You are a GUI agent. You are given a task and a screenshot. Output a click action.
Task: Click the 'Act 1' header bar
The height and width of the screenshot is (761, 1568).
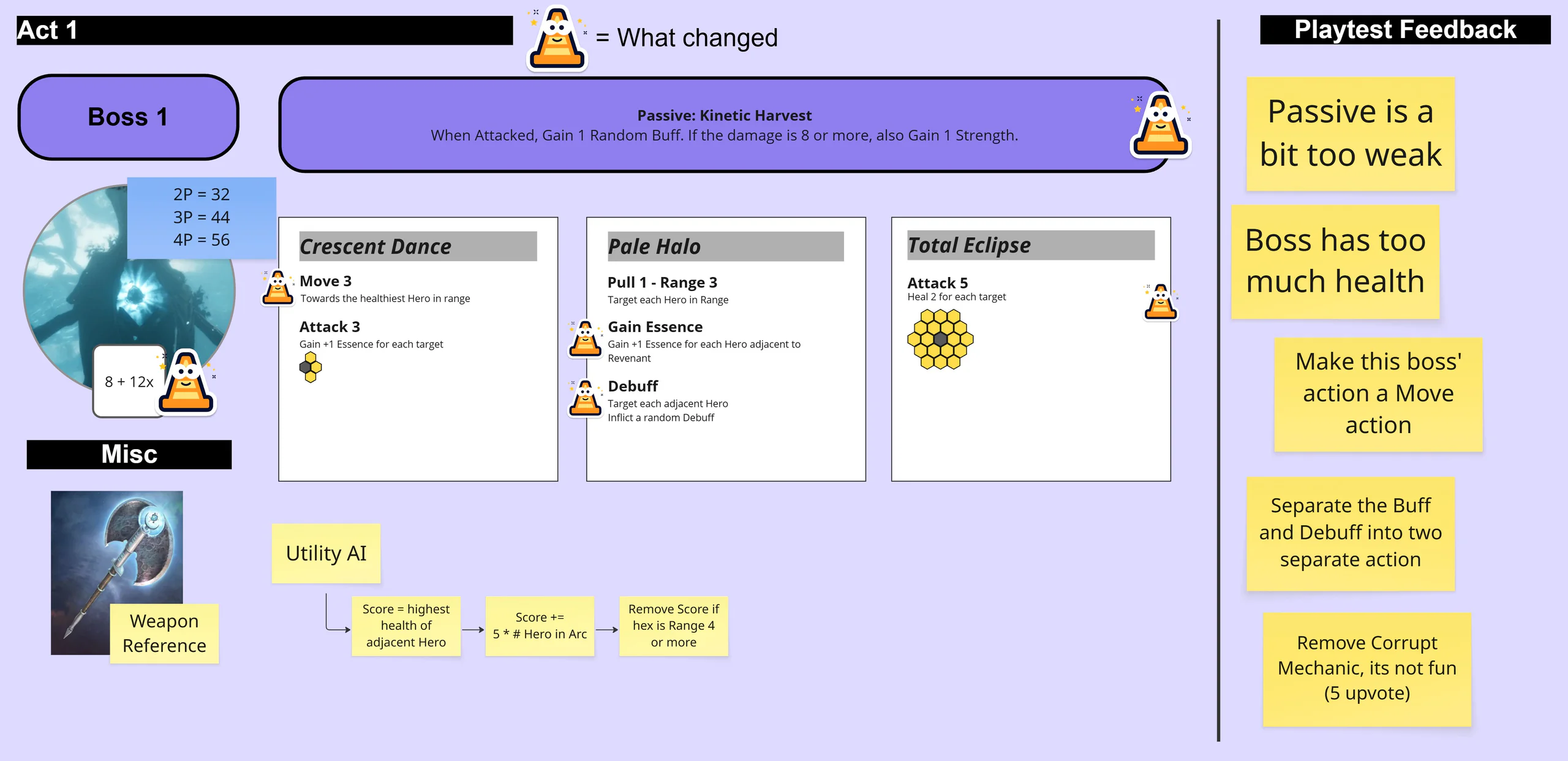click(265, 30)
